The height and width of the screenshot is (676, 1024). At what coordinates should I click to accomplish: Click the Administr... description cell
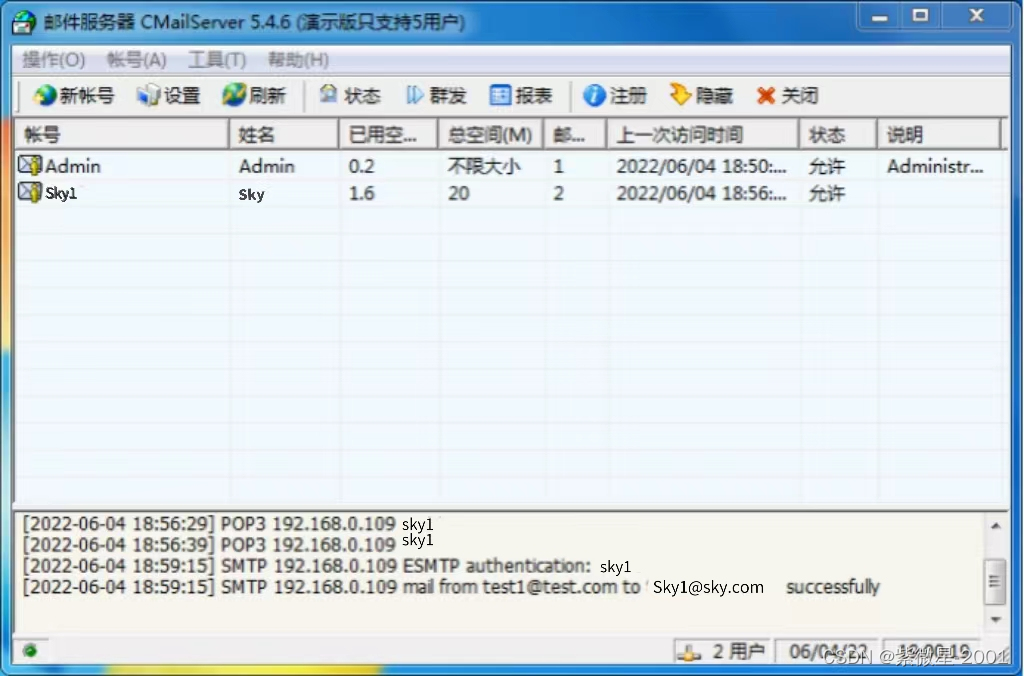coord(935,167)
